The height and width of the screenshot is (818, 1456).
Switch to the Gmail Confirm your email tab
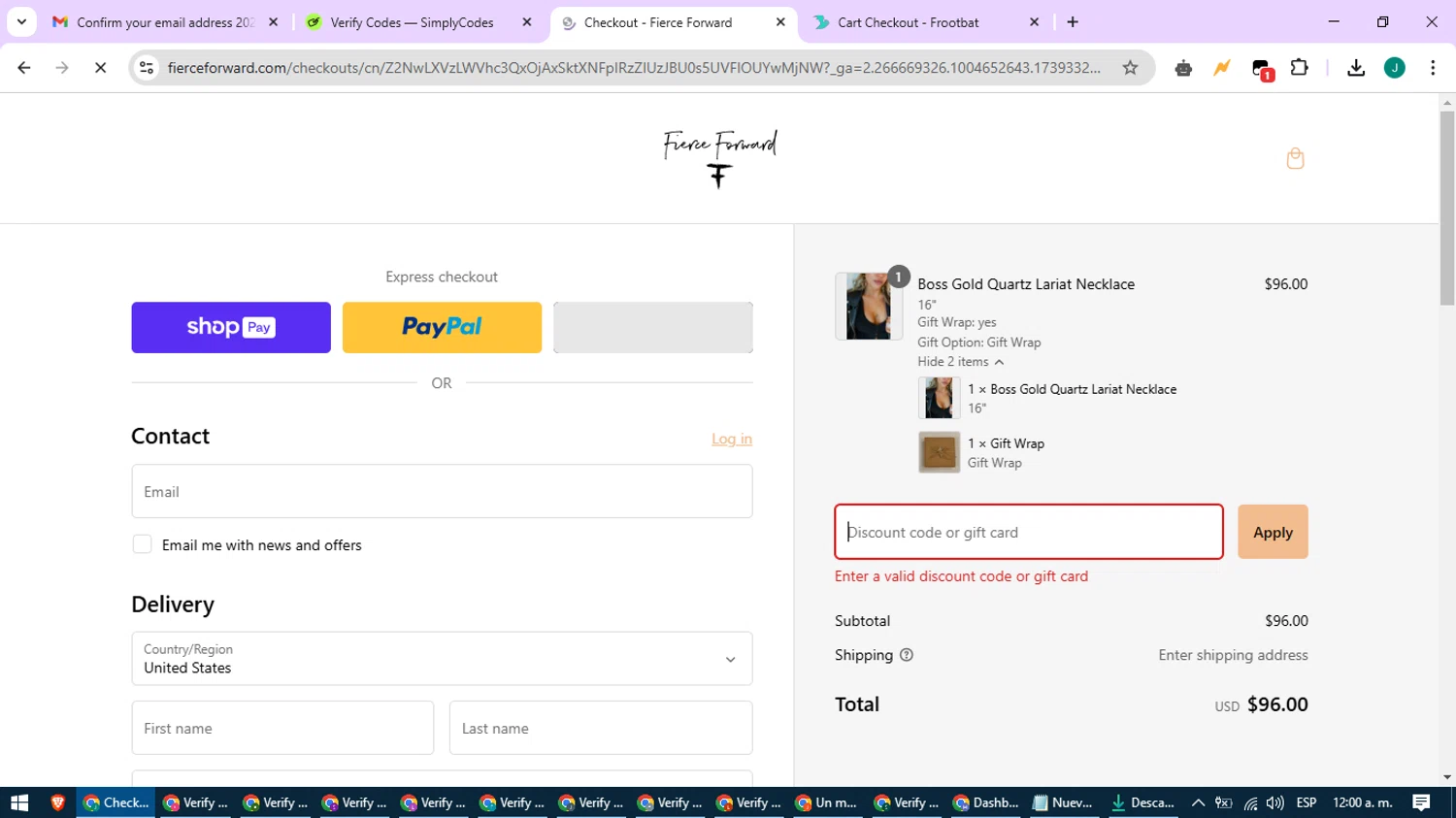coord(165,22)
